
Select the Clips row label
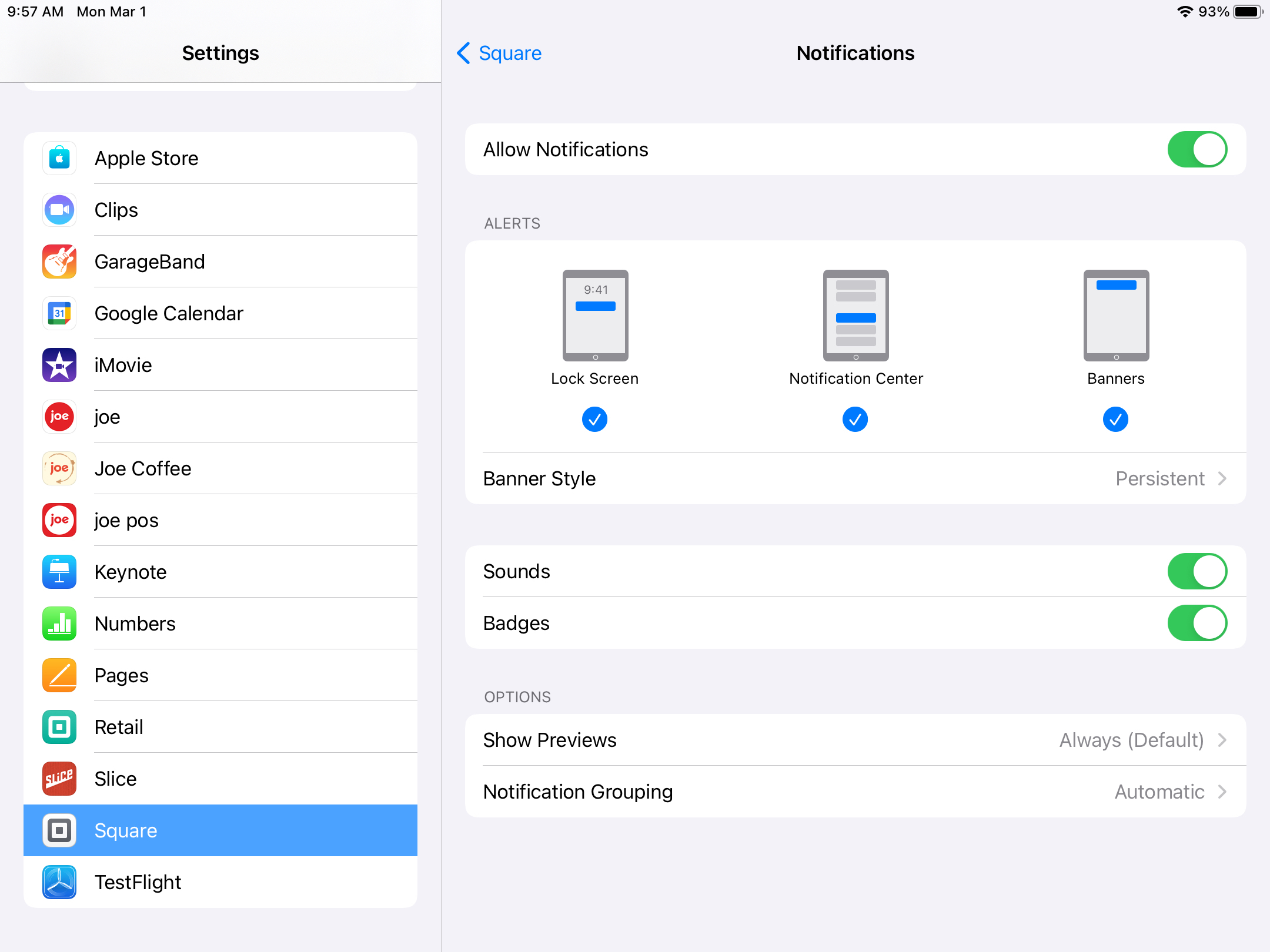point(116,210)
